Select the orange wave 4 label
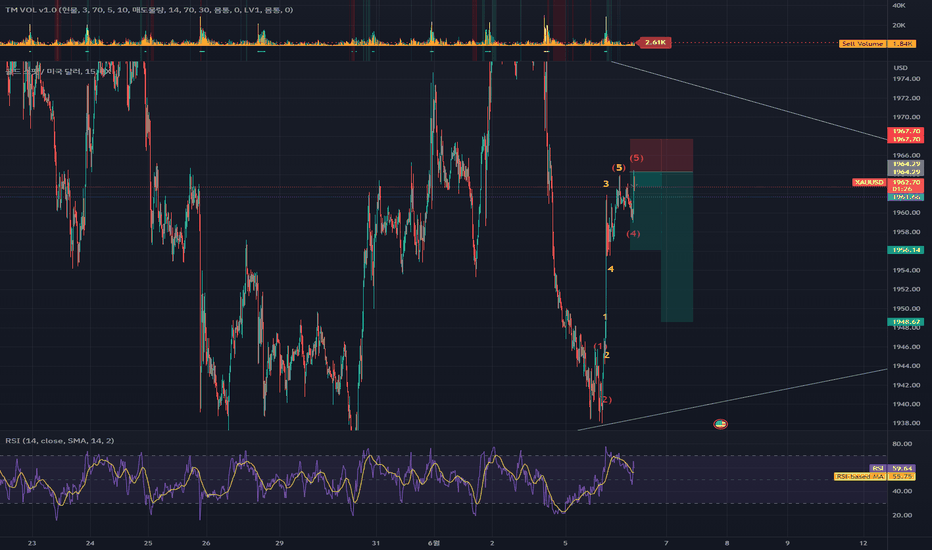932x550 pixels. tap(610, 269)
